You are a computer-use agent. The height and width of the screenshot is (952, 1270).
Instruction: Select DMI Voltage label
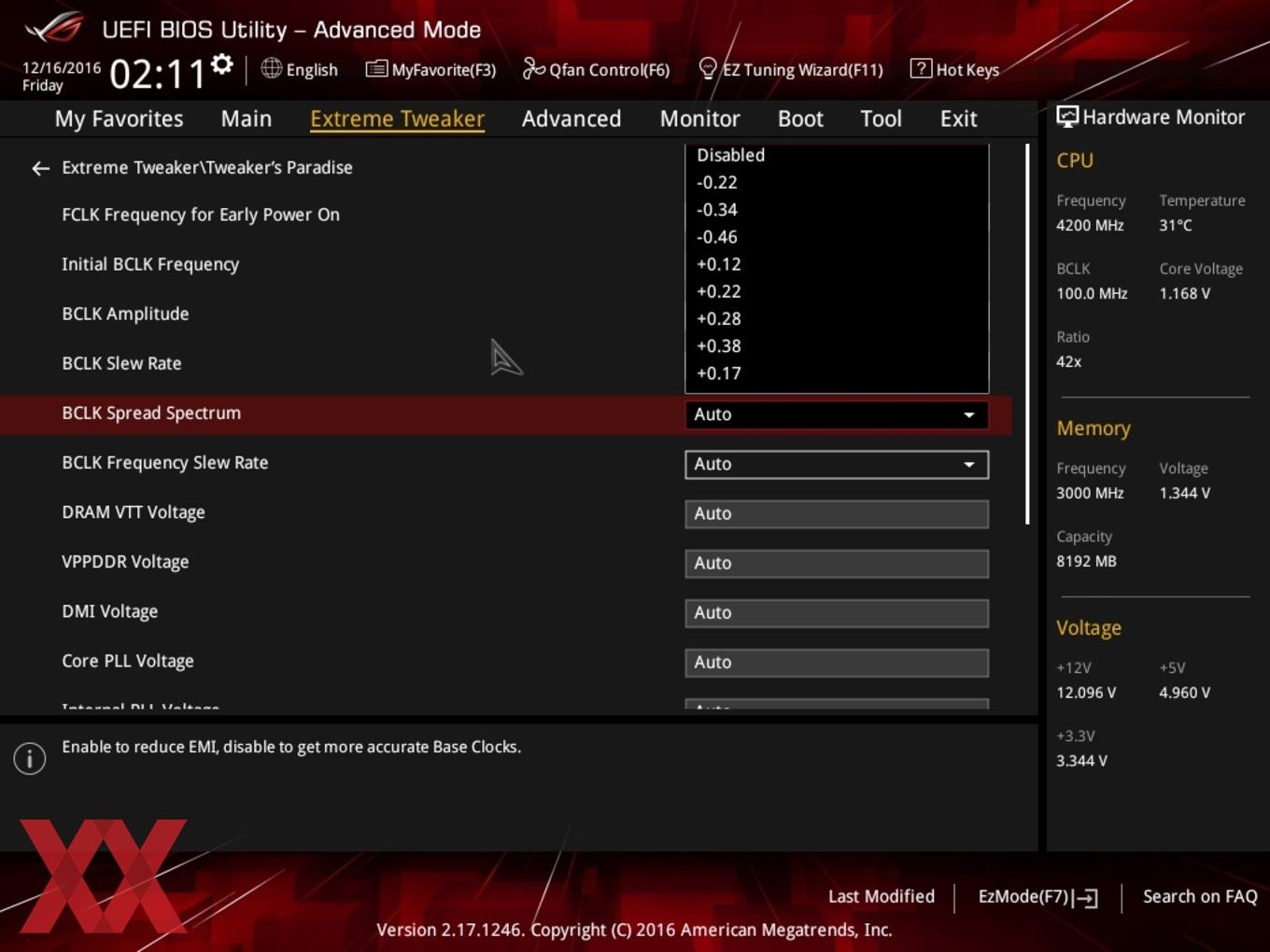[110, 611]
